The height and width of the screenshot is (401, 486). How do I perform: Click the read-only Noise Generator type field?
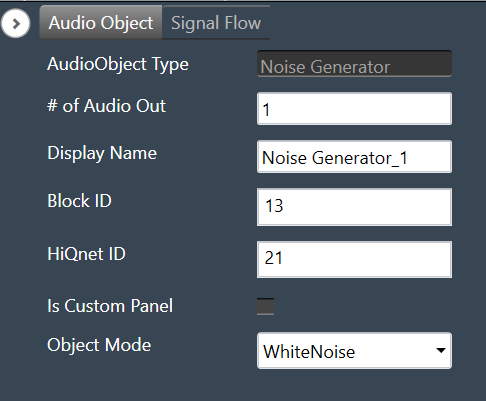[354, 64]
